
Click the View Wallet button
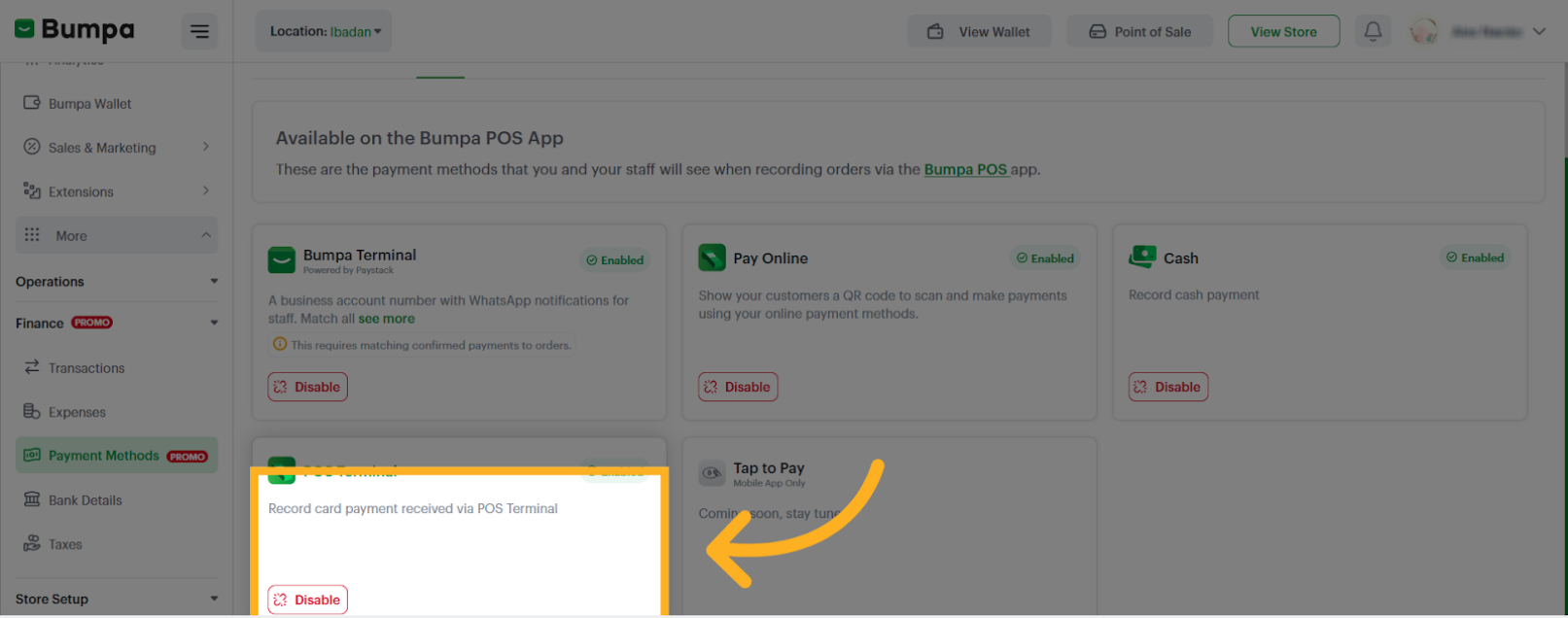coord(980,31)
